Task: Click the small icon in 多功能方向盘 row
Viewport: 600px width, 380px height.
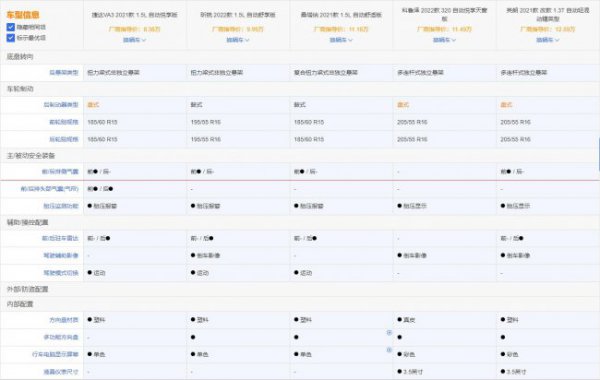Action: point(389,333)
